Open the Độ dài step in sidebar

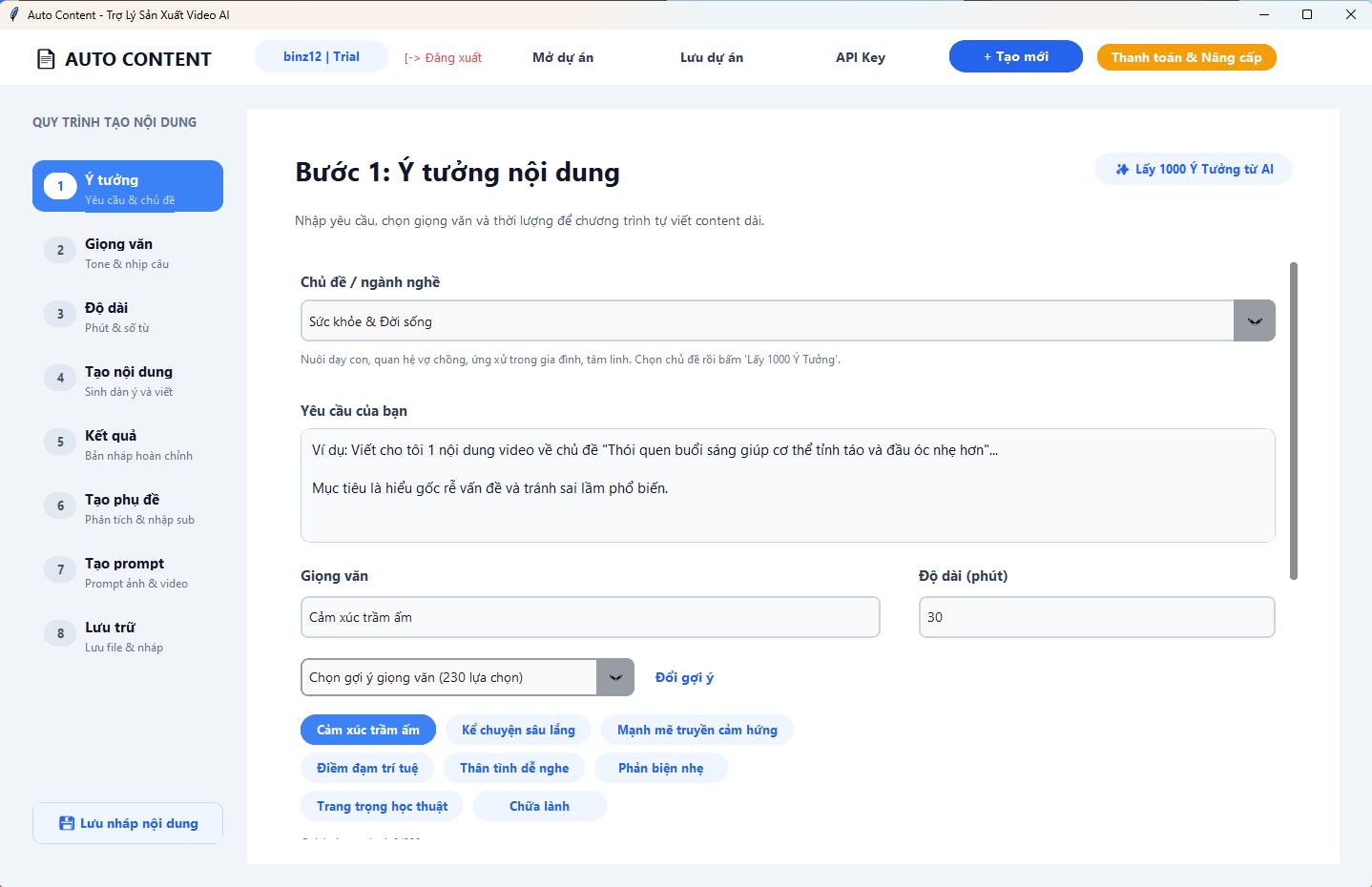click(x=128, y=317)
